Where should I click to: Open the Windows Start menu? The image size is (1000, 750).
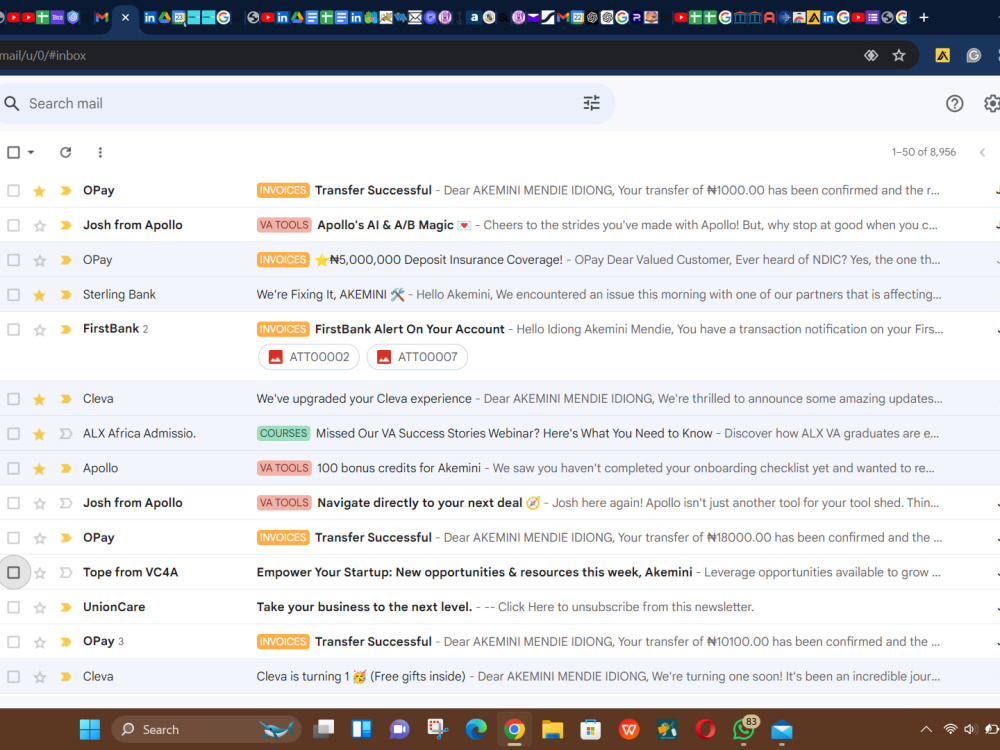point(89,730)
